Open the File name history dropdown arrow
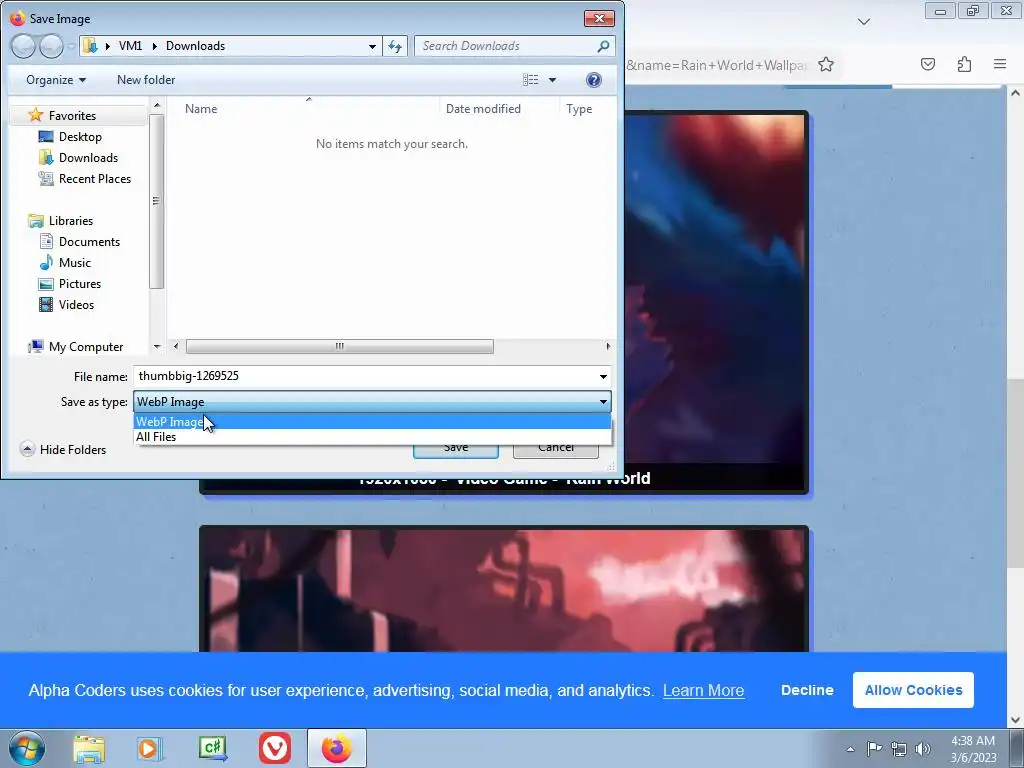This screenshot has width=1024, height=768. (603, 376)
